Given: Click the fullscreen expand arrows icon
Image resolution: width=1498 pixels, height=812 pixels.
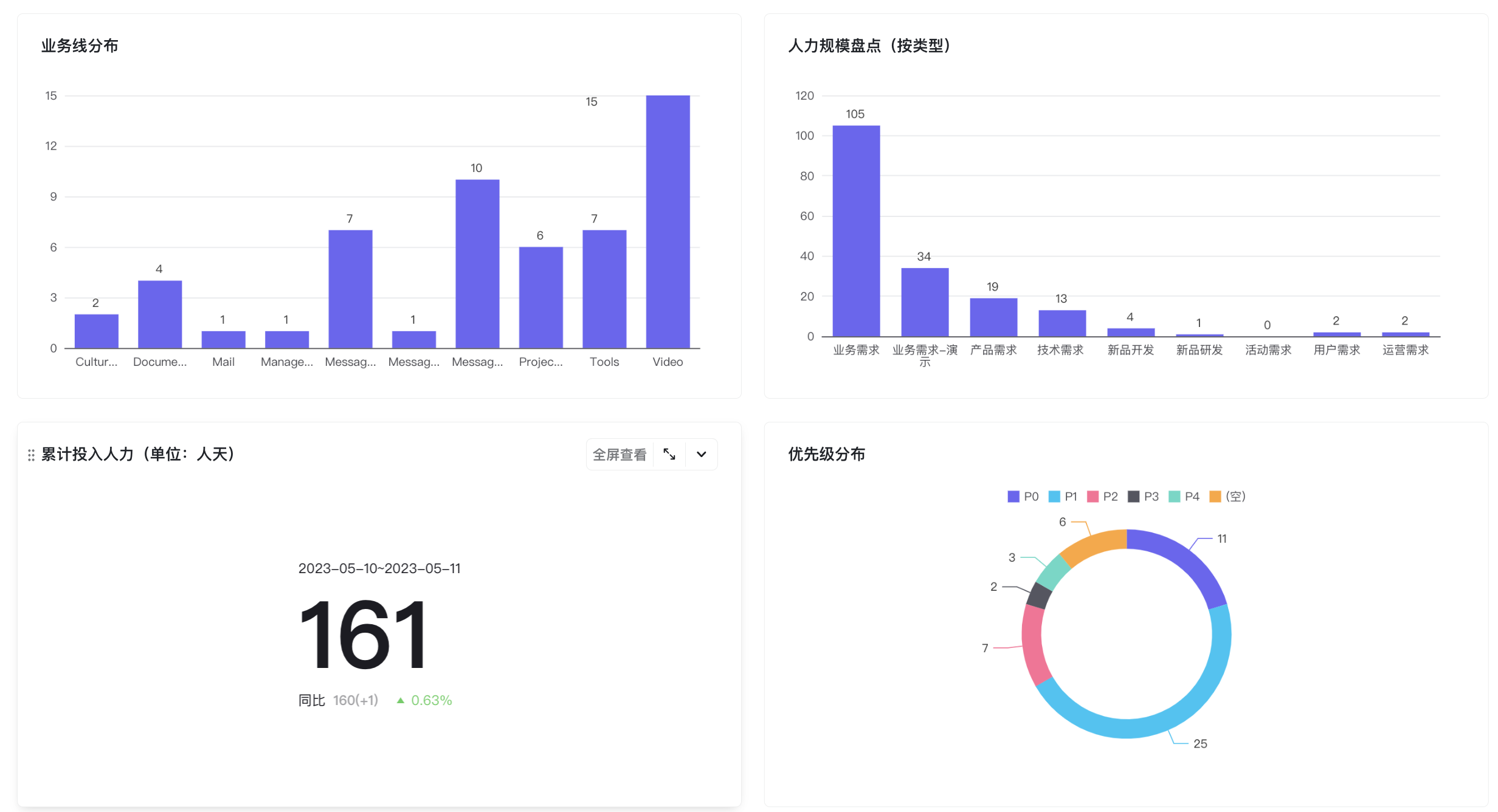Looking at the screenshot, I should pyautogui.click(x=669, y=455).
